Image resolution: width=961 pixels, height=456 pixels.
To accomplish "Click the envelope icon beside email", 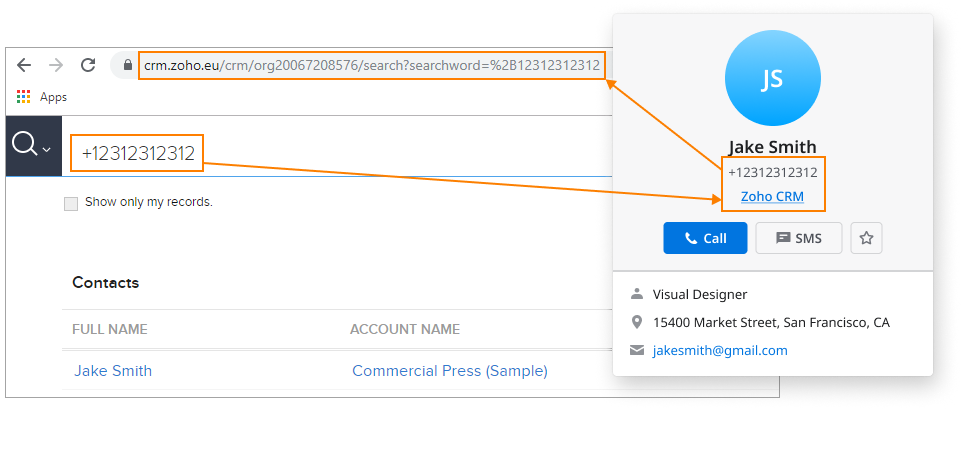I will 637,350.
